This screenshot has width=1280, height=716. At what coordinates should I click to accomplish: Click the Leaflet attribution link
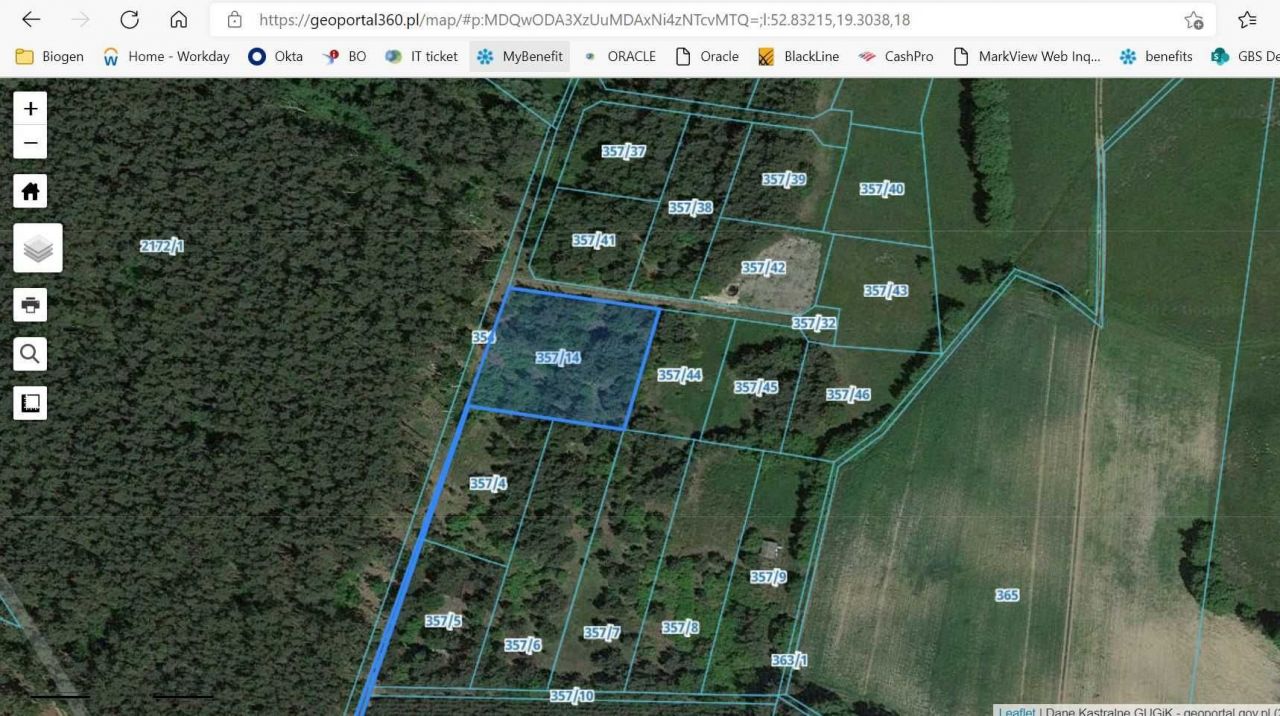[x=1017, y=711]
